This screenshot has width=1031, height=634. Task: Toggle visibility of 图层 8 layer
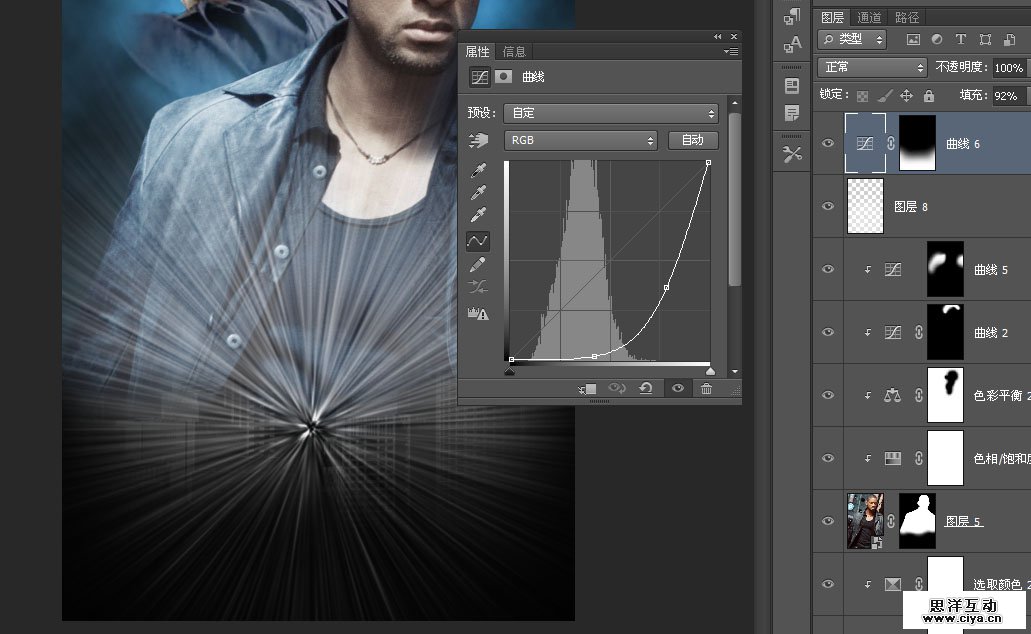click(x=827, y=206)
